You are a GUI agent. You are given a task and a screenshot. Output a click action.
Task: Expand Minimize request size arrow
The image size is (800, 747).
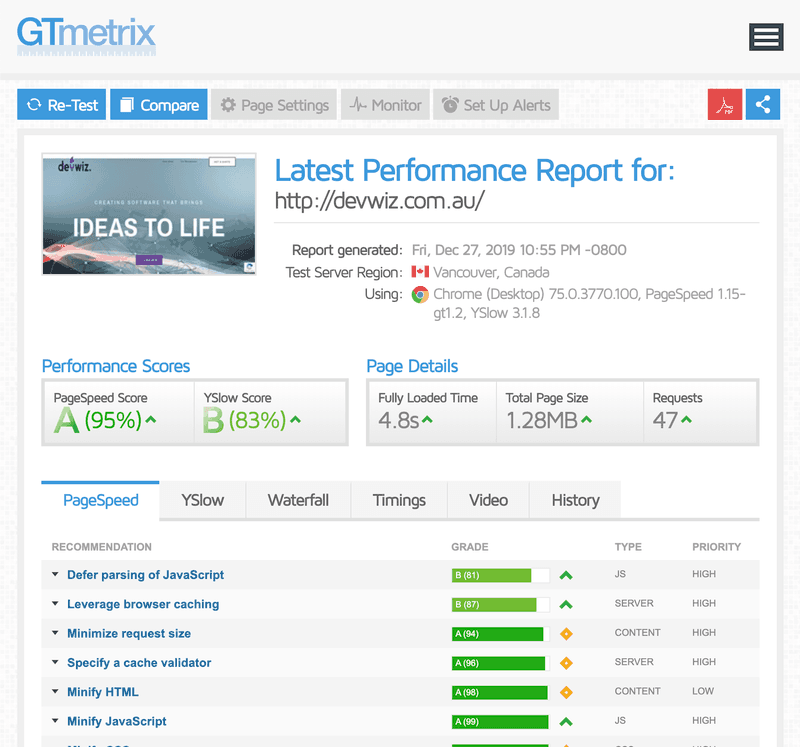click(x=55, y=633)
